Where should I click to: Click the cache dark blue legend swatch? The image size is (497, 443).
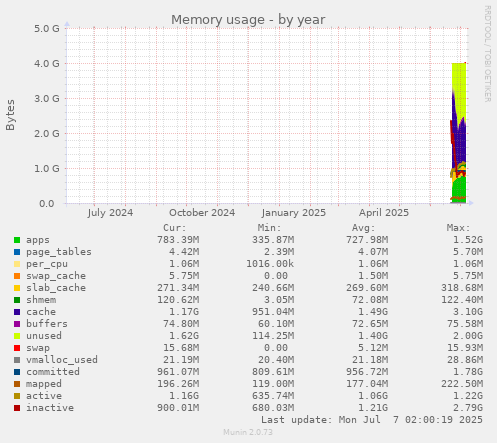pos(17,312)
